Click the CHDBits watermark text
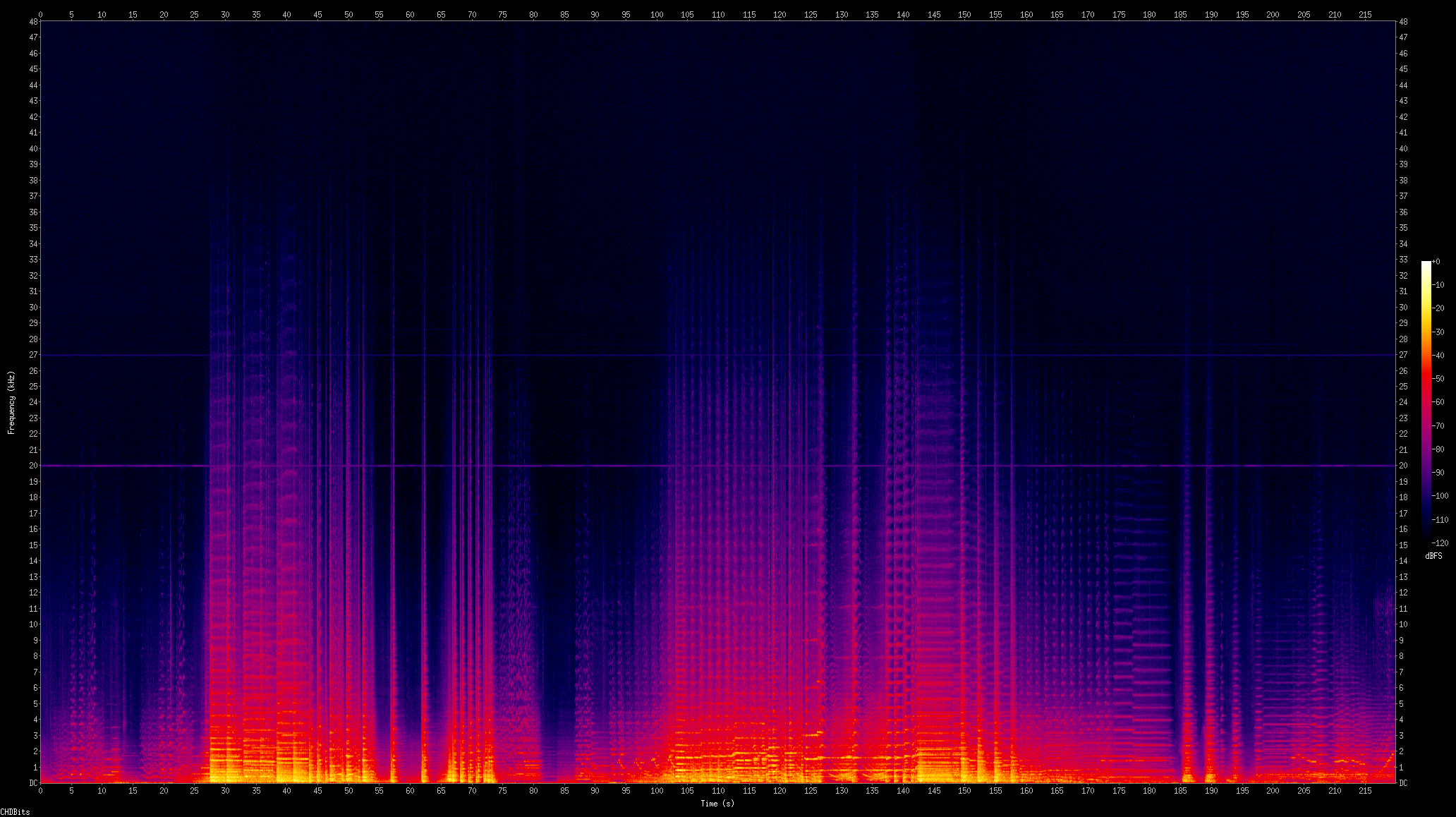Viewport: 1456px width, 817px height. point(15,812)
